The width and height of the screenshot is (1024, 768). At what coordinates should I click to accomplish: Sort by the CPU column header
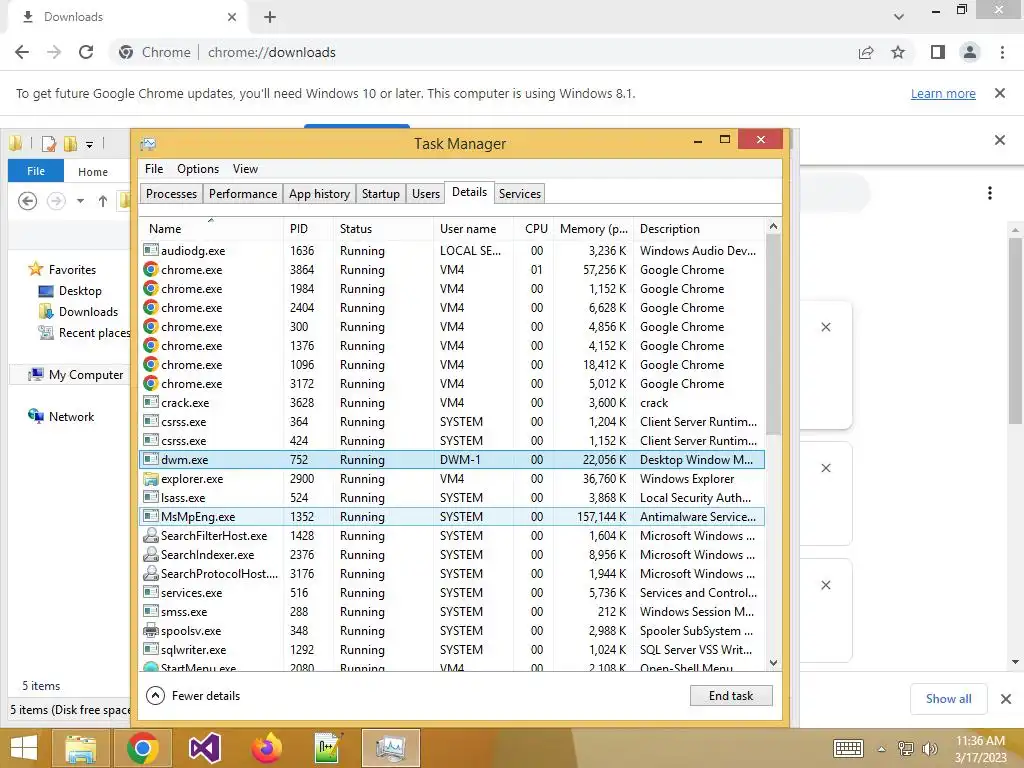(534, 229)
